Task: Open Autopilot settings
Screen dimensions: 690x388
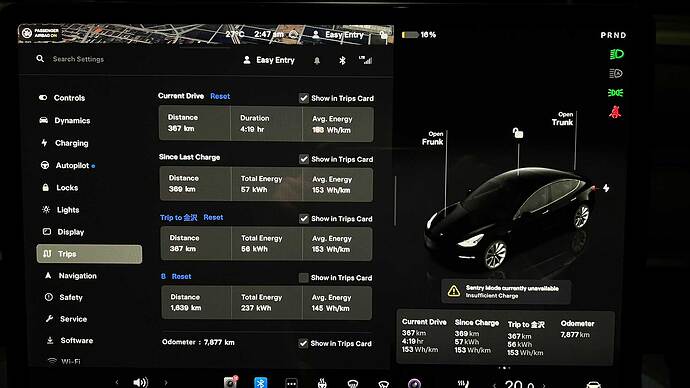Action: tap(68, 165)
